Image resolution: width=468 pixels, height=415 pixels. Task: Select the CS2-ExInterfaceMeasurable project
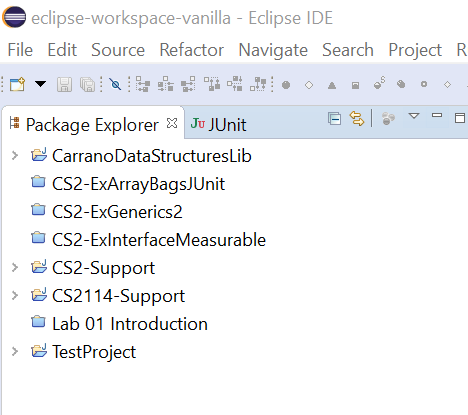click(159, 240)
